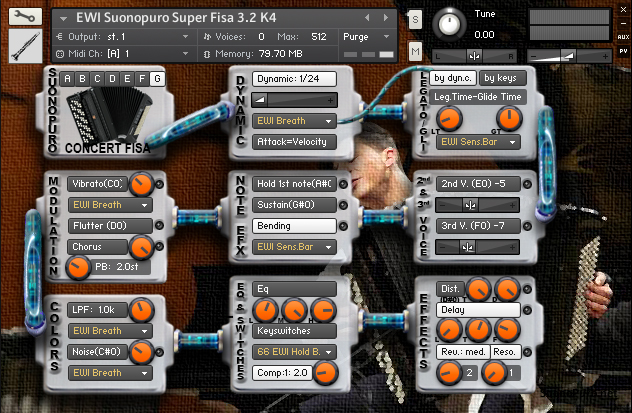The width and height of the screenshot is (632, 413).
Task: Click the PB pitch bend knob
Action: 78,268
